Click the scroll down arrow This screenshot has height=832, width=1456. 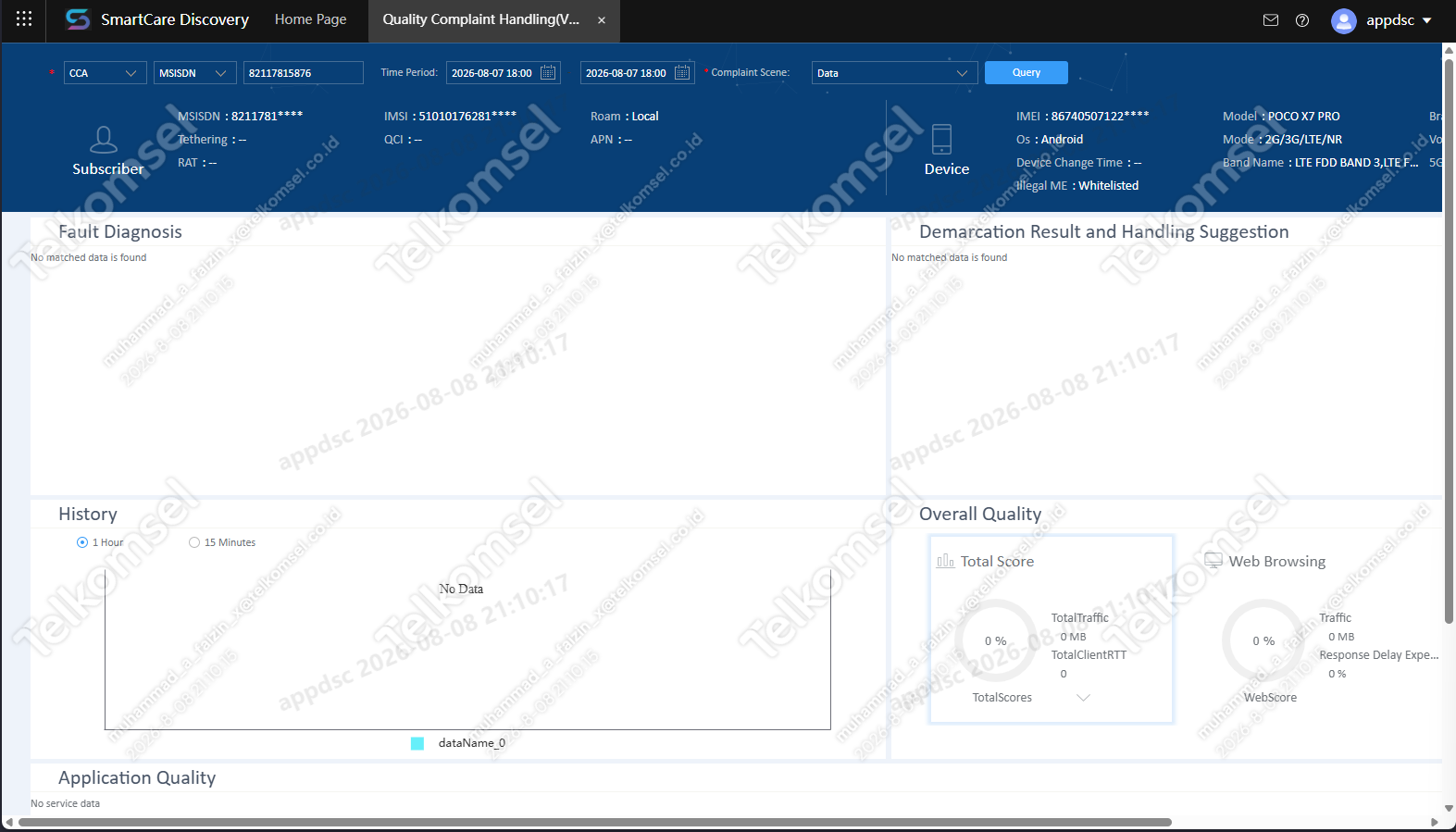pyautogui.click(x=1449, y=808)
